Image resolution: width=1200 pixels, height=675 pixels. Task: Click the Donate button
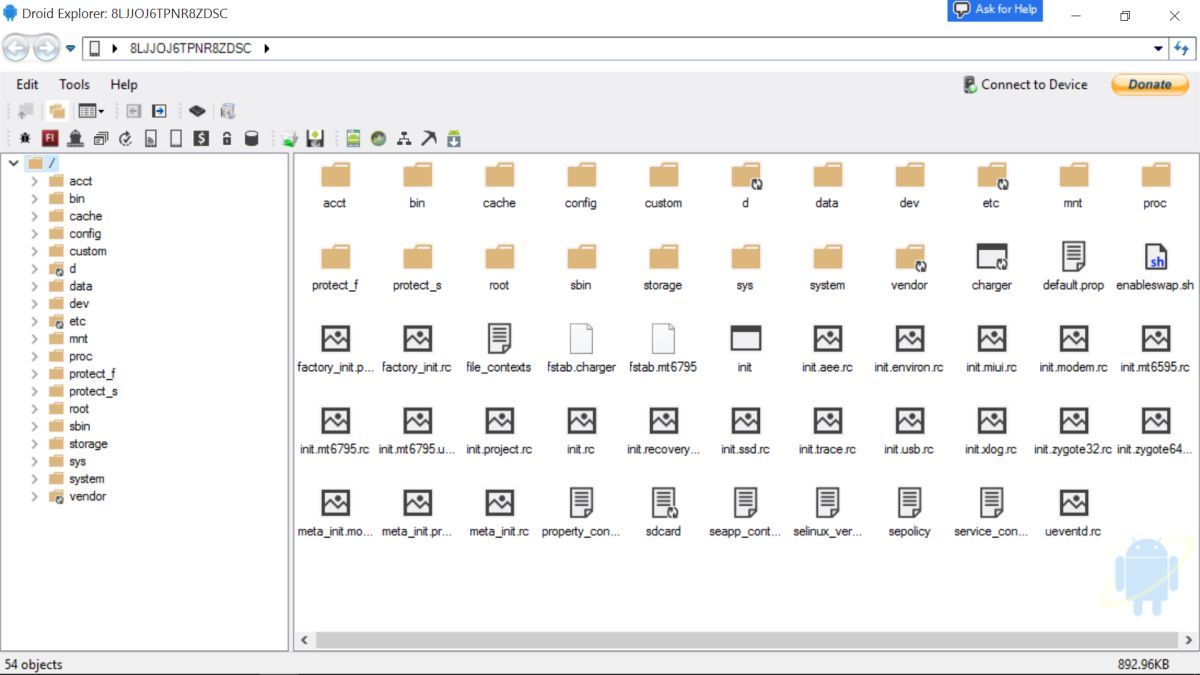(x=1150, y=85)
